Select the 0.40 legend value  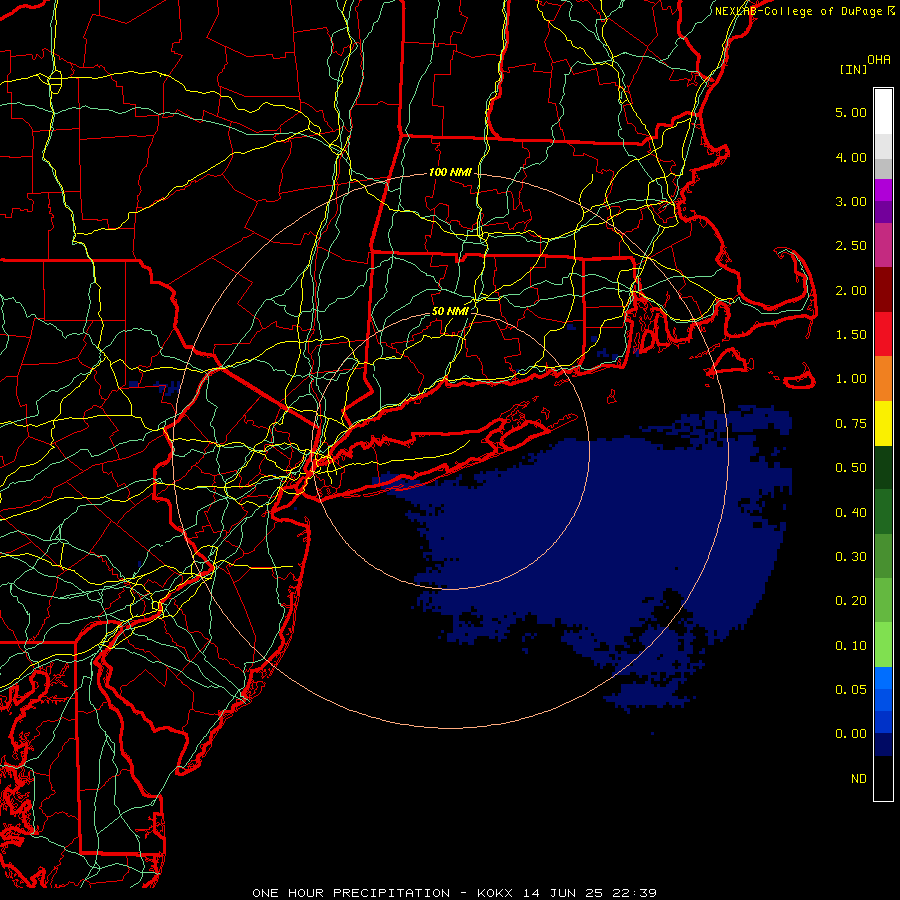(851, 513)
